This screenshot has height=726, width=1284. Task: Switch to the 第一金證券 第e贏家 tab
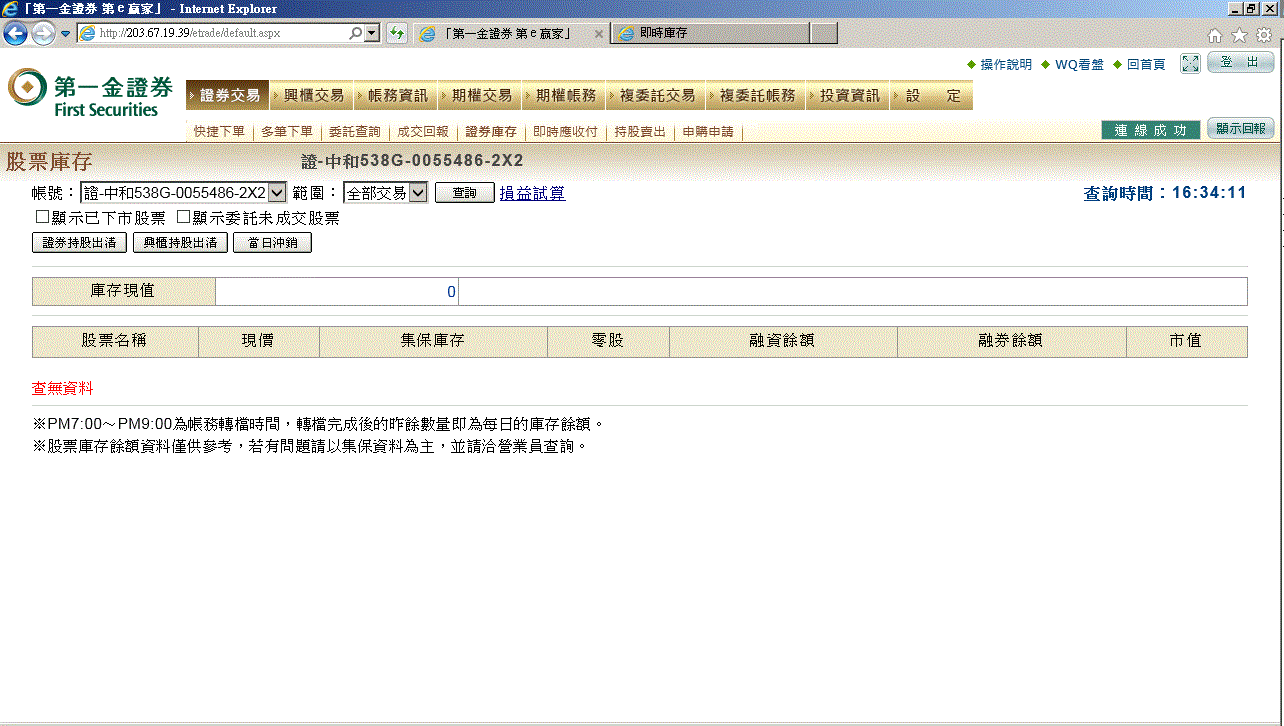[511, 34]
